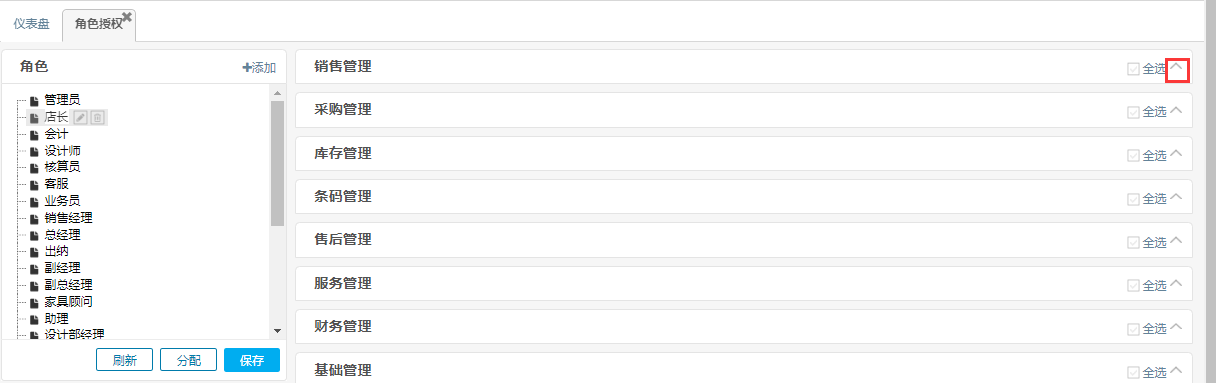The width and height of the screenshot is (1216, 383).
Task: Click the file icon beside 管理员
Action: (34, 100)
